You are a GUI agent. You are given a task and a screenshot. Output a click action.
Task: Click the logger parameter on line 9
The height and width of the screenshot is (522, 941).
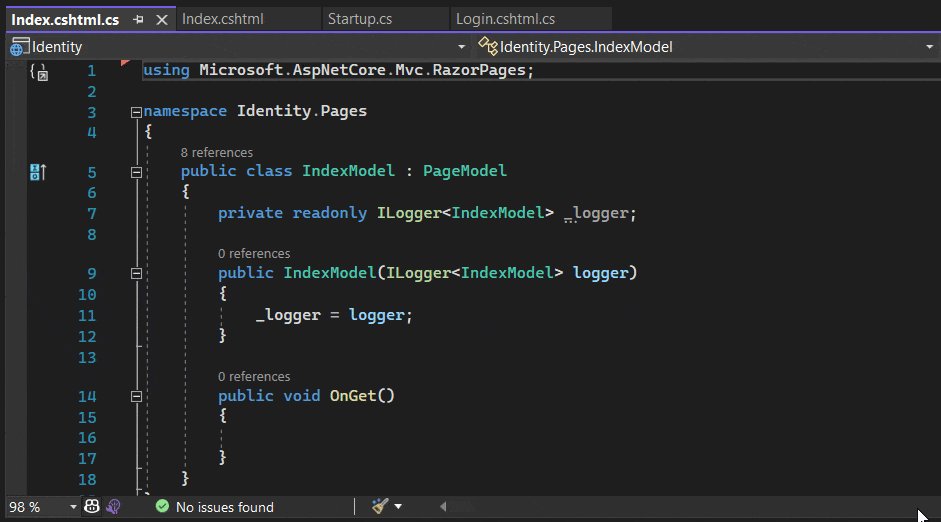tap(600, 273)
